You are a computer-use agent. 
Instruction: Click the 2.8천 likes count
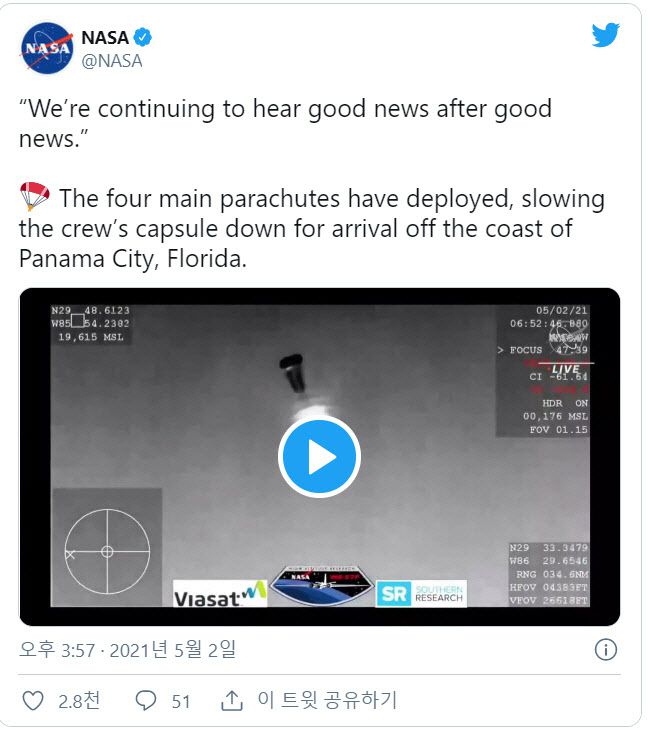point(79,701)
